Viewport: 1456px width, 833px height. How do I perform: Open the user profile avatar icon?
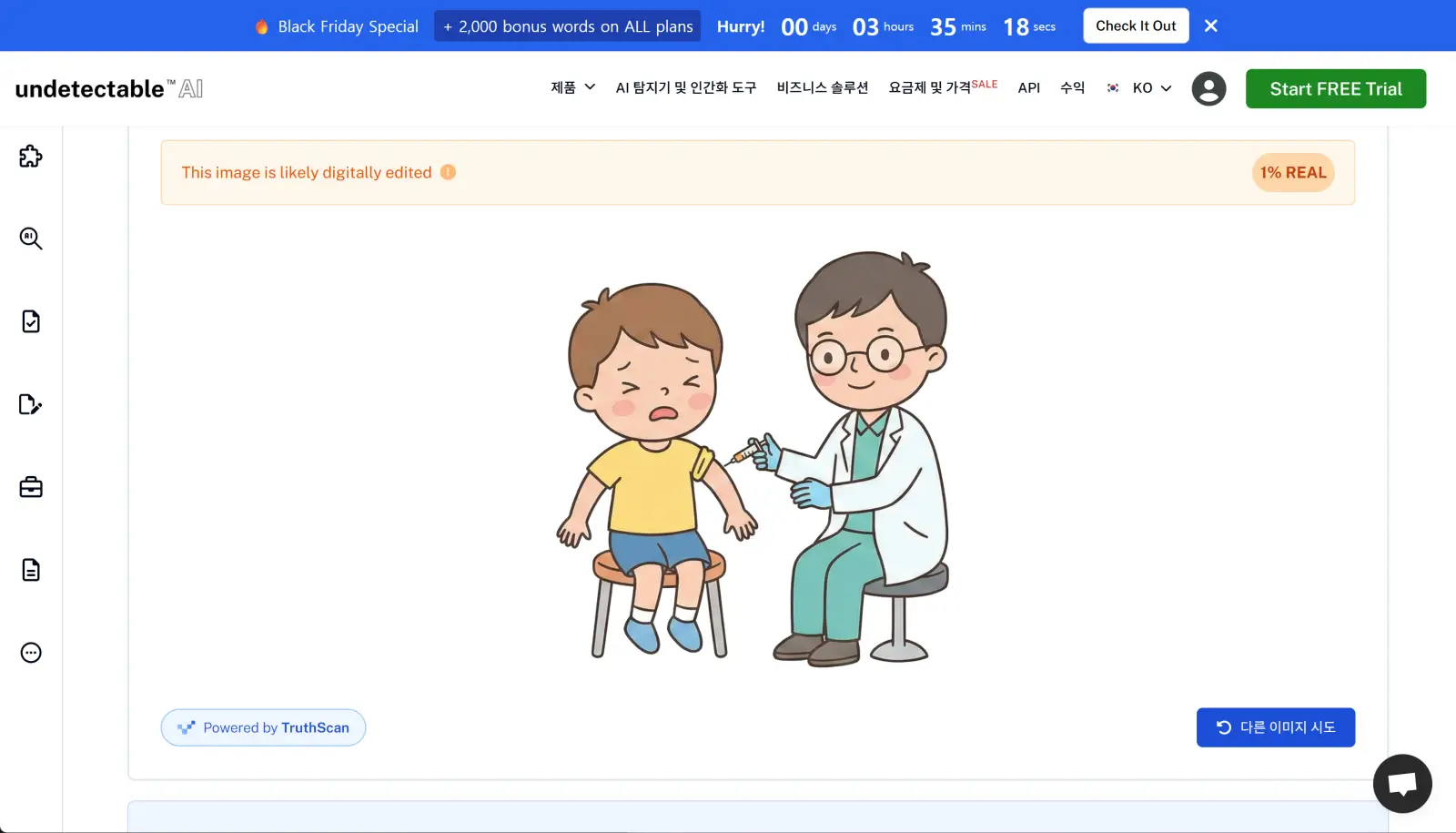(1208, 89)
